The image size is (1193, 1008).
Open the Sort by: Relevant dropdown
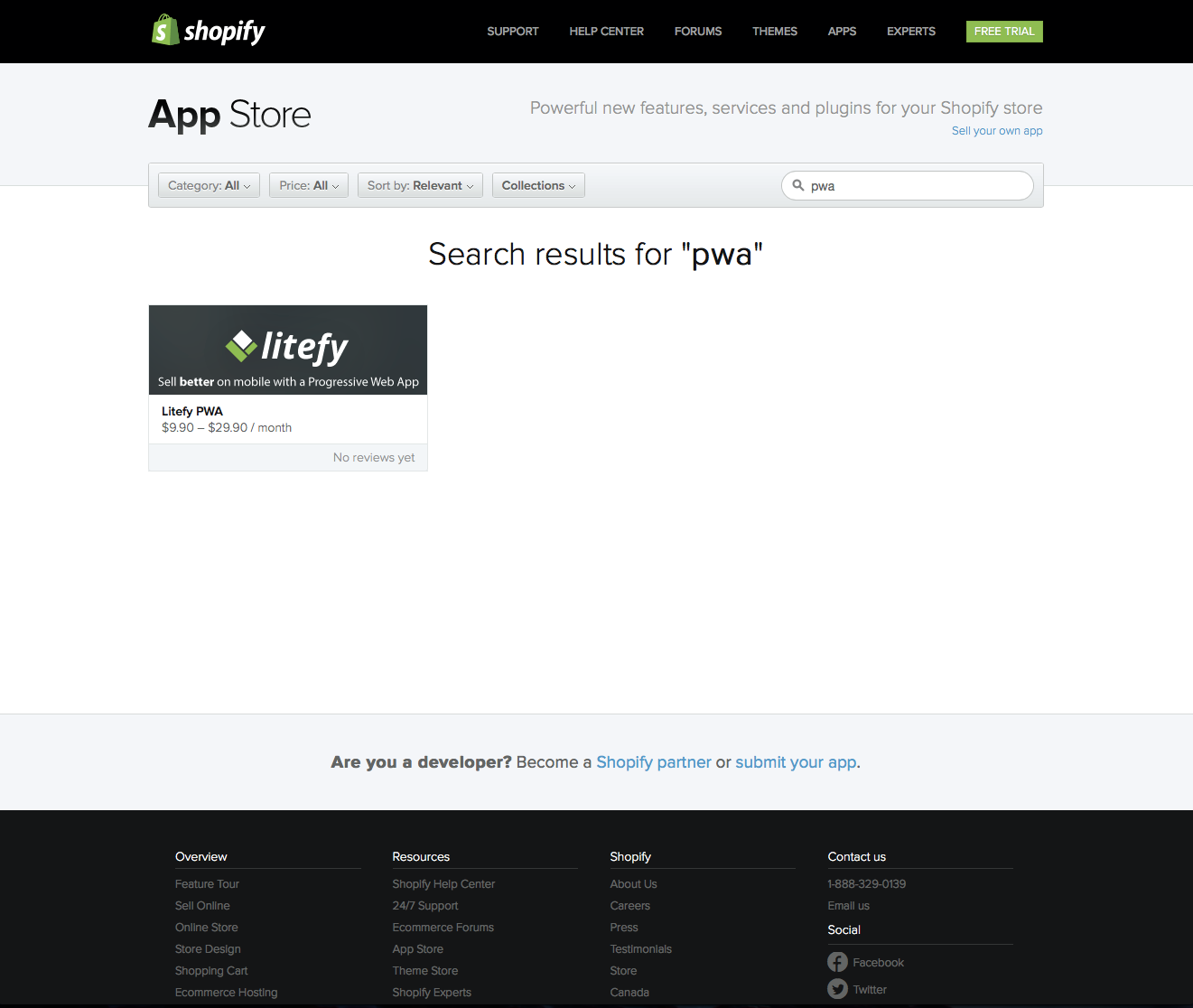(x=420, y=185)
